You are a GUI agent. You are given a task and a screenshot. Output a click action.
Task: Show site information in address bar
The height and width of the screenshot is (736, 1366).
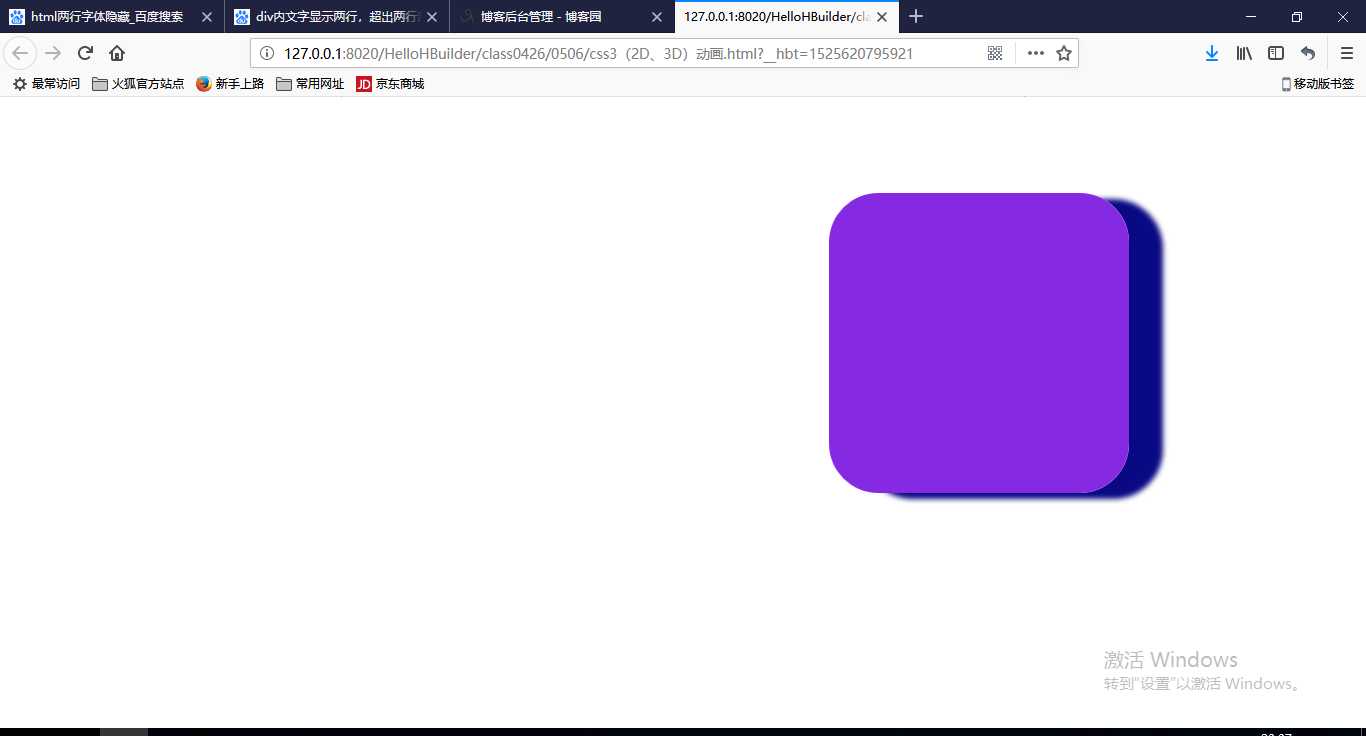[267, 53]
